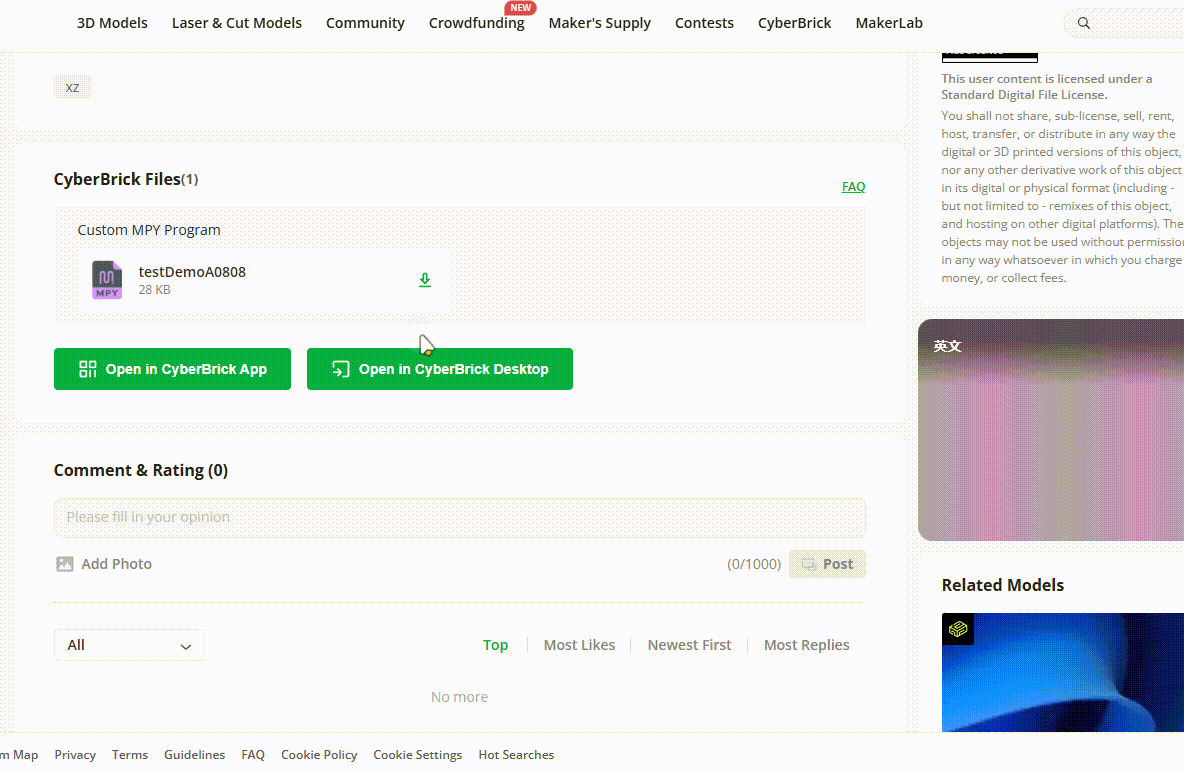Click the search magnifier icon
Image resolution: width=1184 pixels, height=770 pixels.
pos(1084,23)
